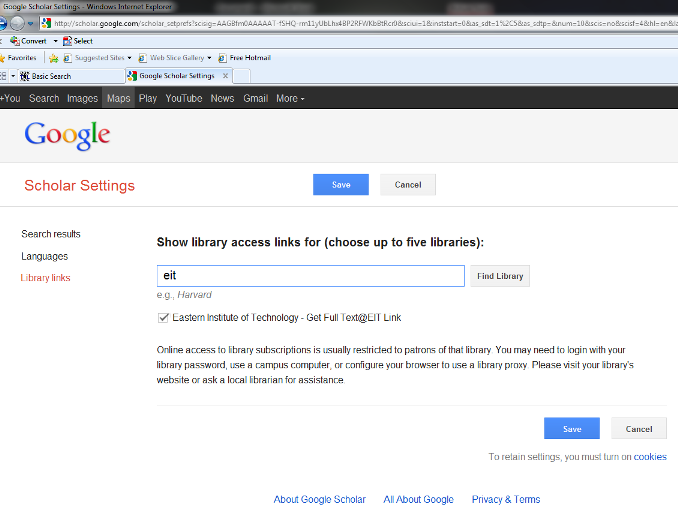Screen dimensions: 678x520
Task: Open the Free Hotmail favorite link
Action: coord(245,58)
